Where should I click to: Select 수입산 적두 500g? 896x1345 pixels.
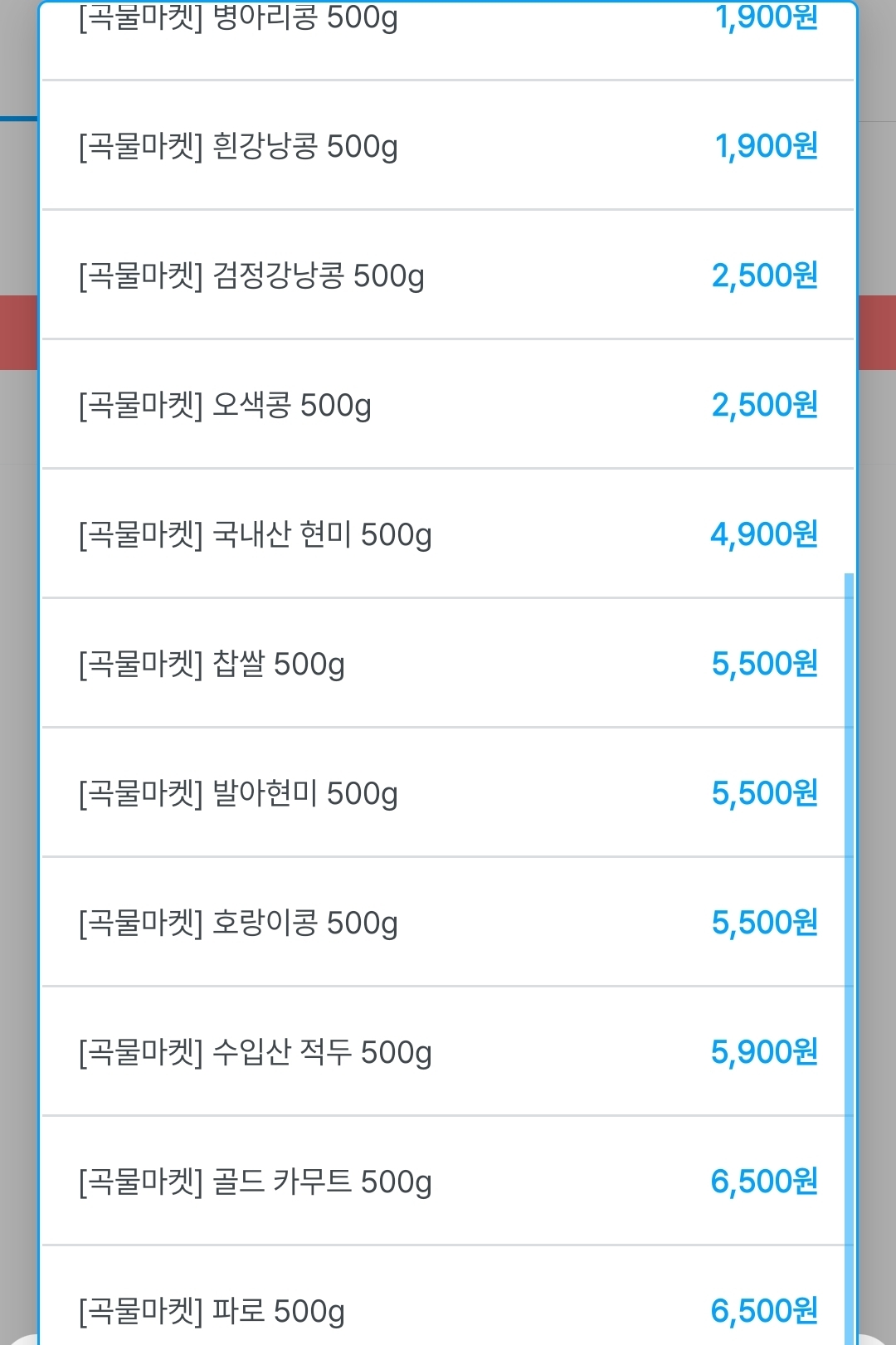pos(256,1053)
